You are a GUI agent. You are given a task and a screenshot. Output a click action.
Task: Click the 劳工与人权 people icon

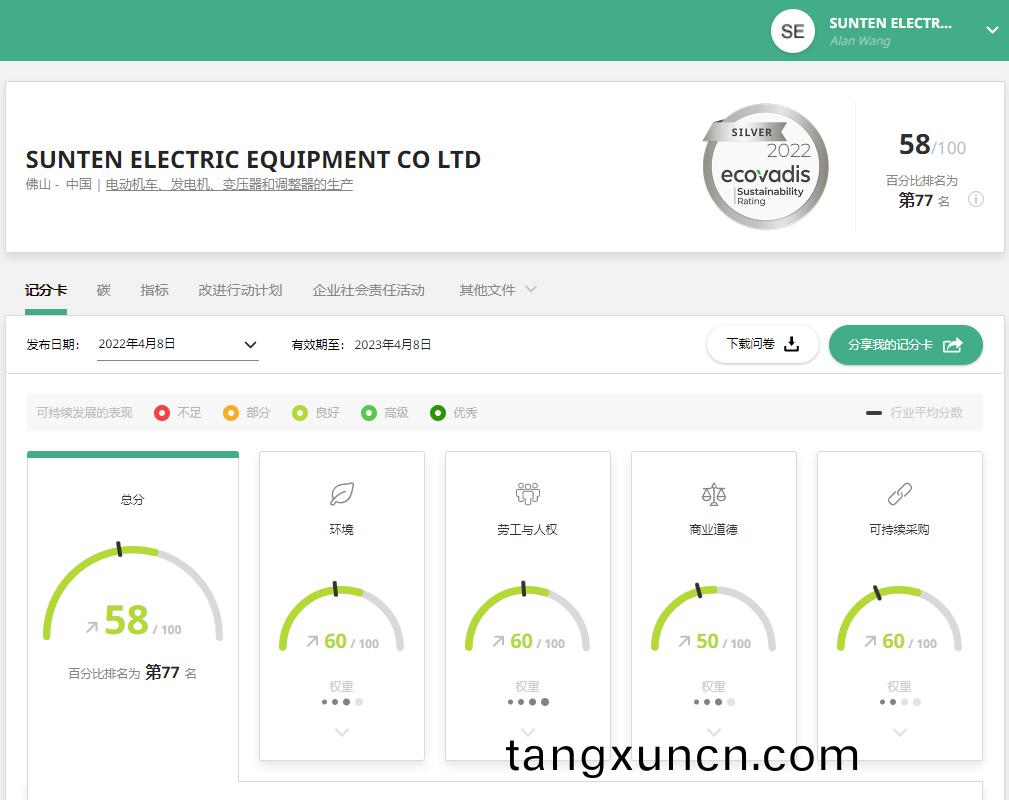528,494
